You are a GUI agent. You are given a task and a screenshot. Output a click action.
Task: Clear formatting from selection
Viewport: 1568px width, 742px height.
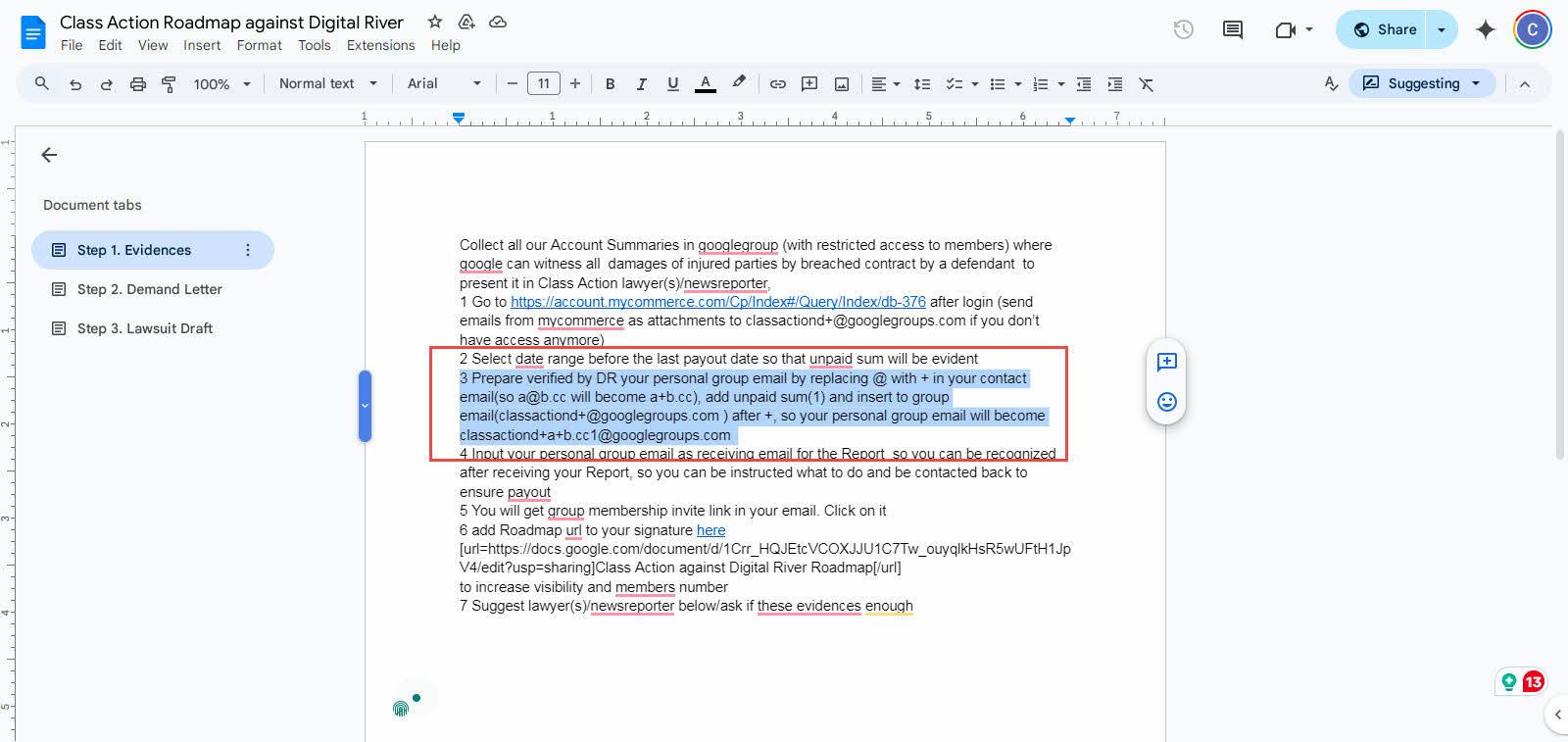[x=1147, y=84]
